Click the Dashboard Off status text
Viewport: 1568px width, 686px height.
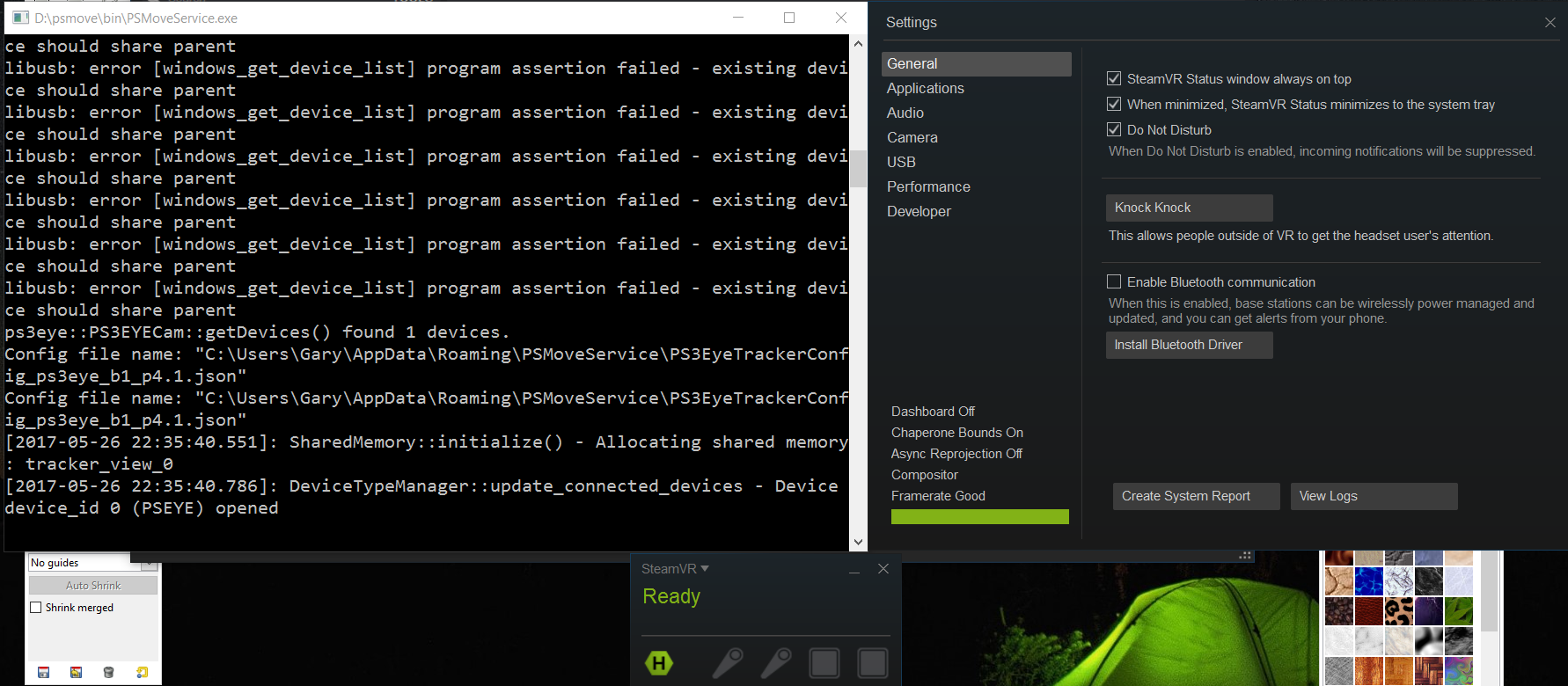click(x=933, y=412)
